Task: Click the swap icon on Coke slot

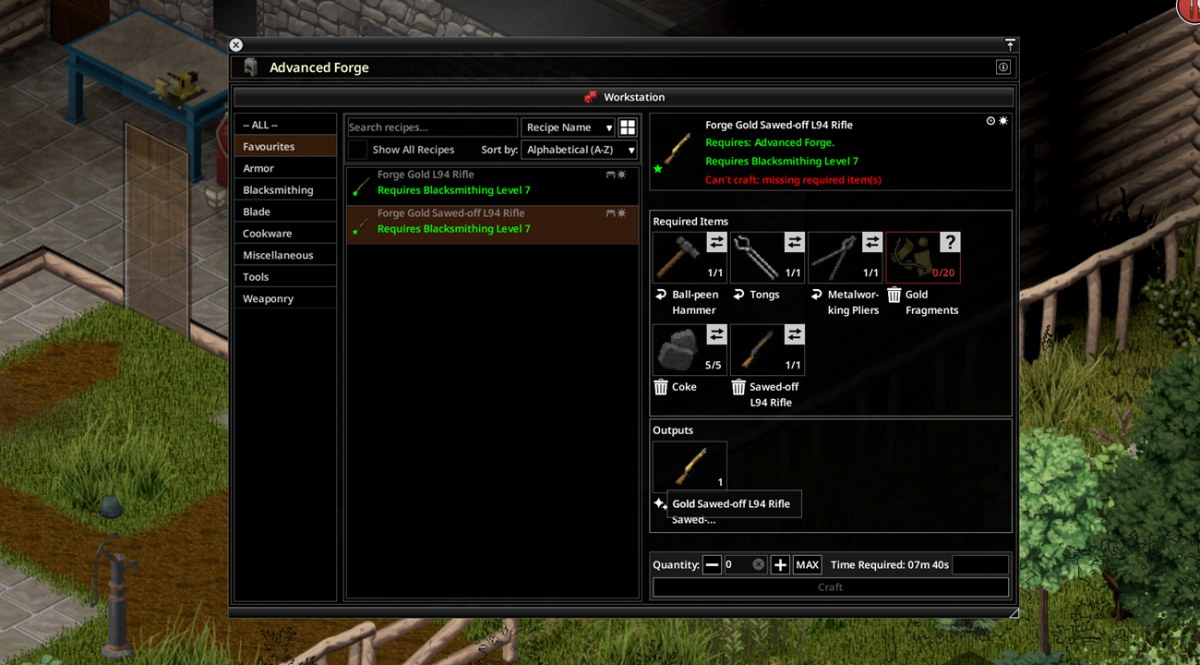Action: [716, 334]
